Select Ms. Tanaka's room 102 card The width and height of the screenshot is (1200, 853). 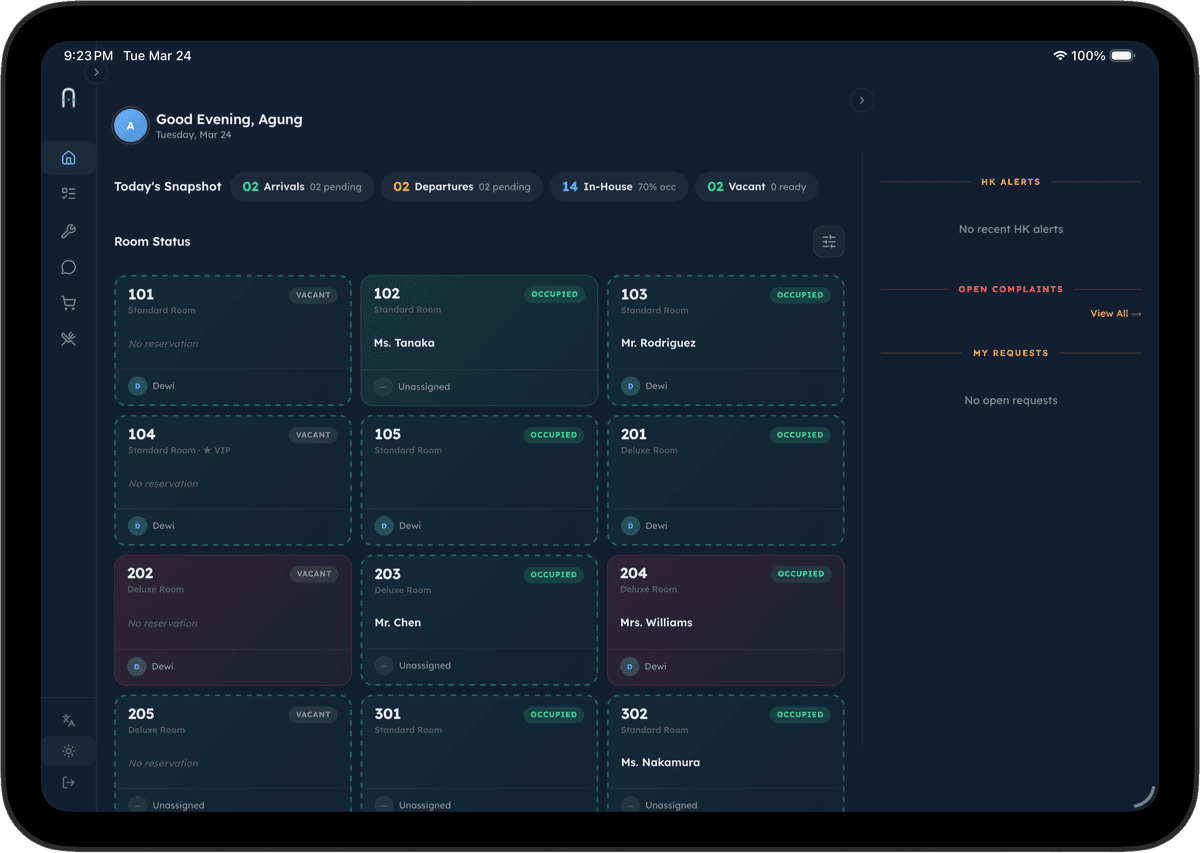tap(478, 340)
